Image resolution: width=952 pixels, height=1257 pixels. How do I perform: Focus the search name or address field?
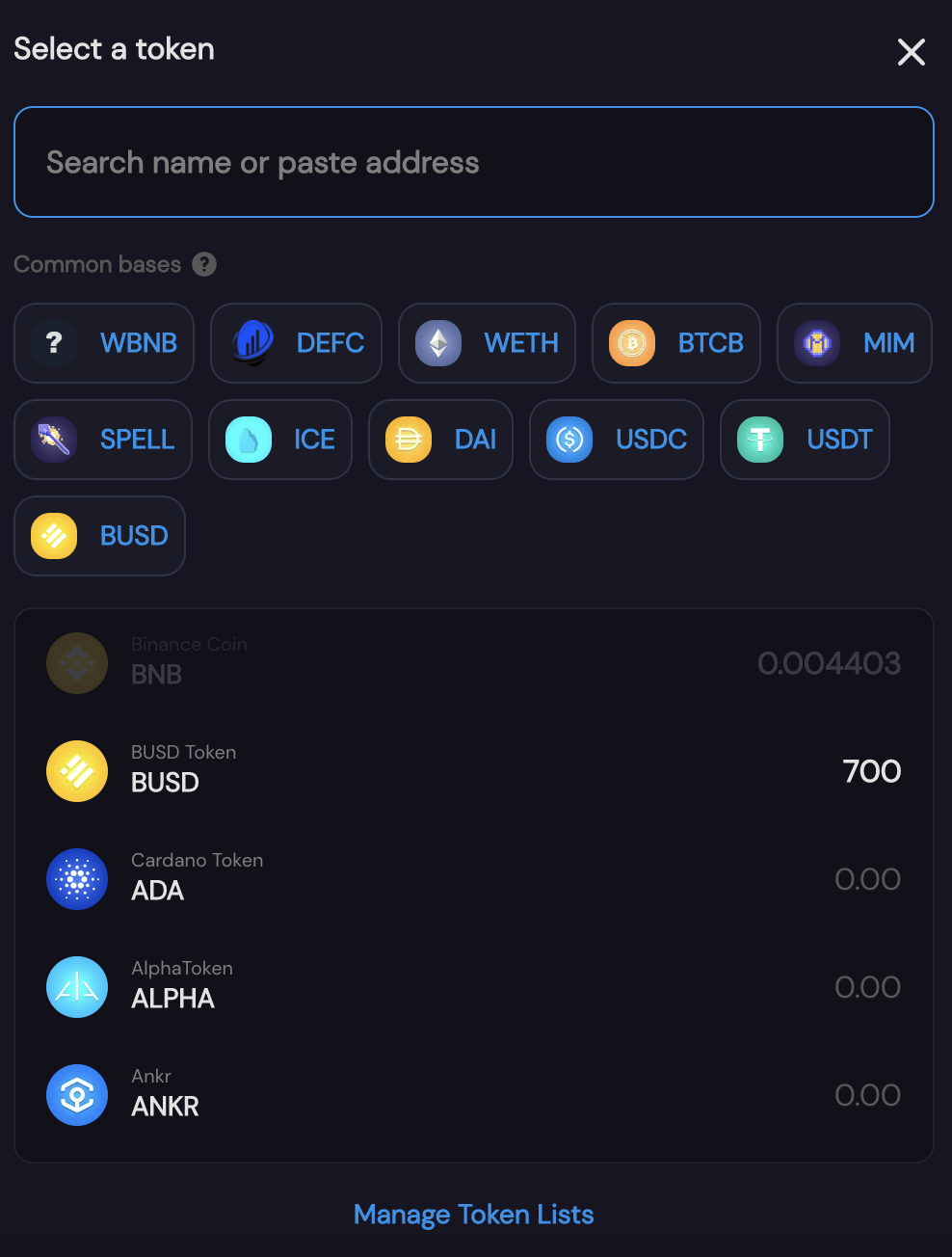click(473, 162)
